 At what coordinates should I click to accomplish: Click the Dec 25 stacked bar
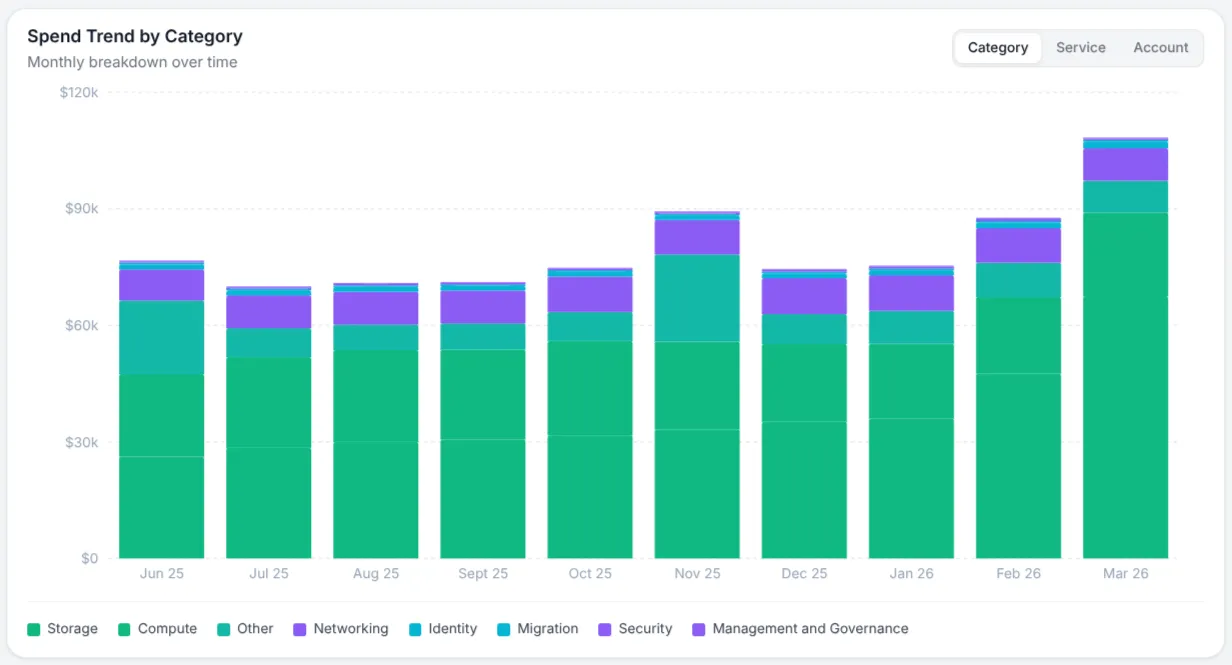coord(804,413)
